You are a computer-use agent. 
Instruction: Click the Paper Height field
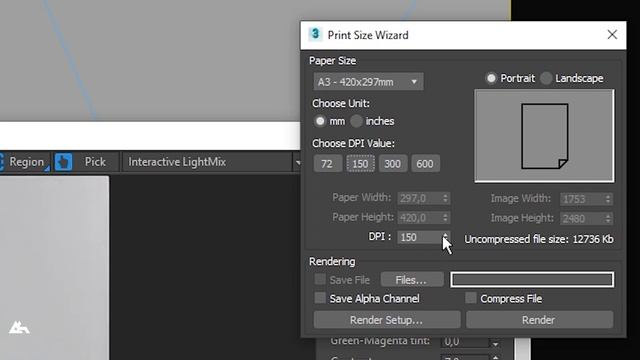point(420,218)
